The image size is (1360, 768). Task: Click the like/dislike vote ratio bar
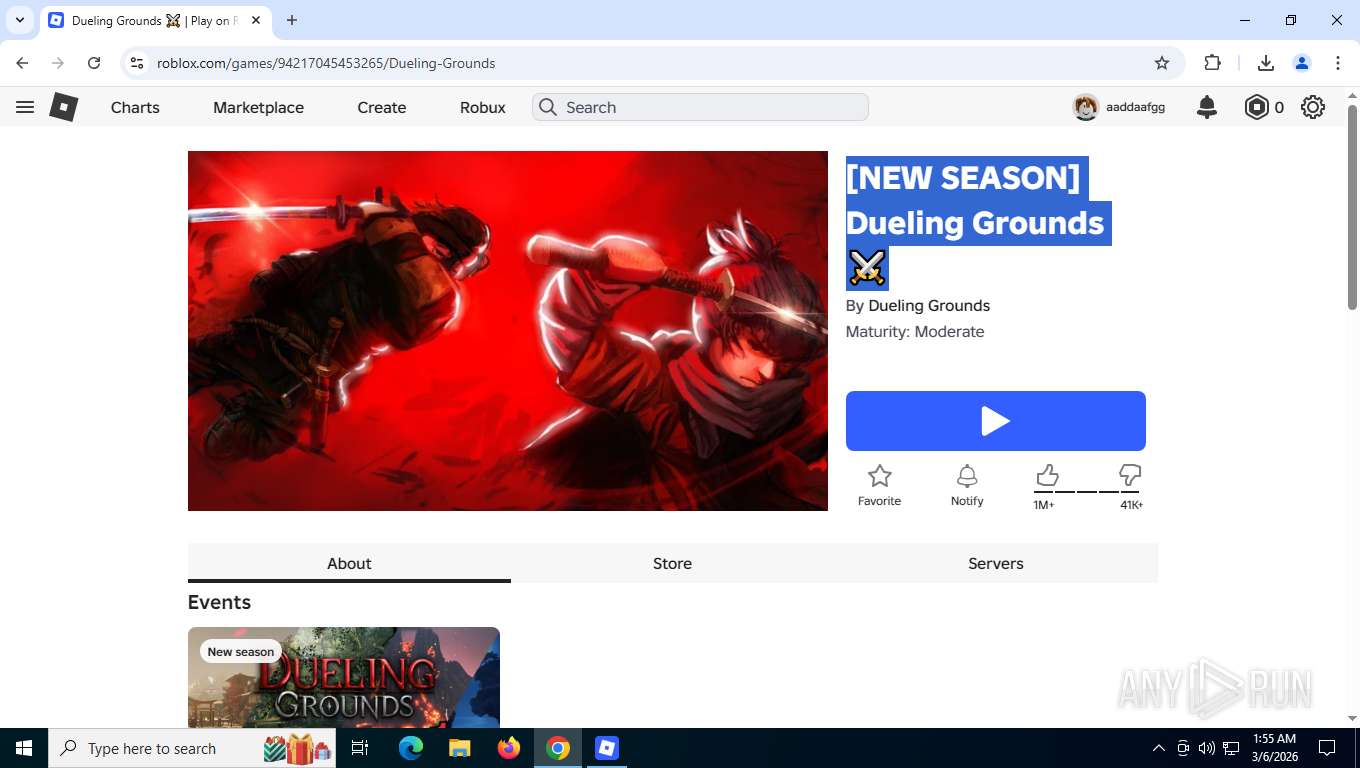click(1088, 492)
